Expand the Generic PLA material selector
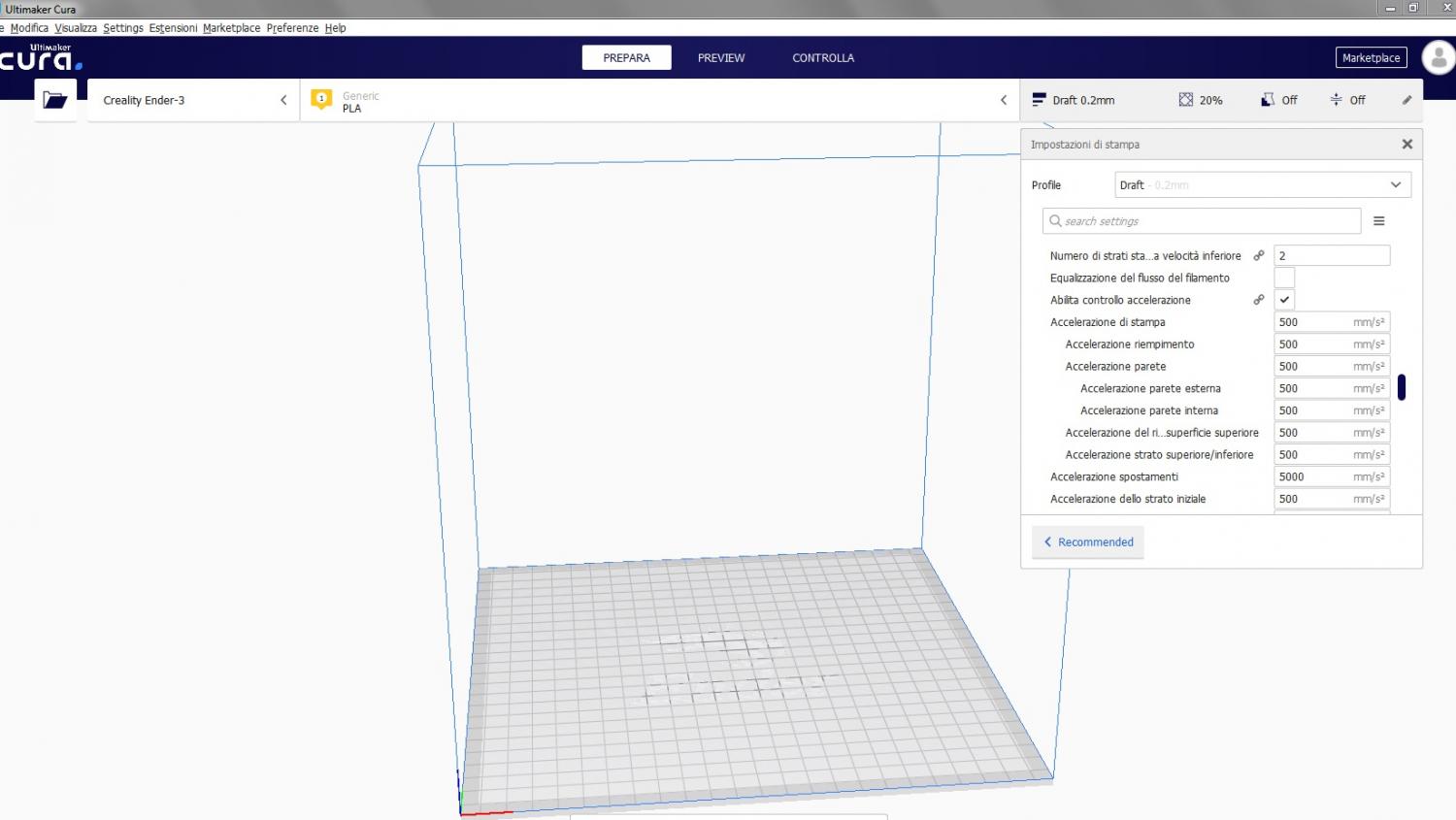Image resolution: width=1456 pixels, height=820 pixels. 660,101
